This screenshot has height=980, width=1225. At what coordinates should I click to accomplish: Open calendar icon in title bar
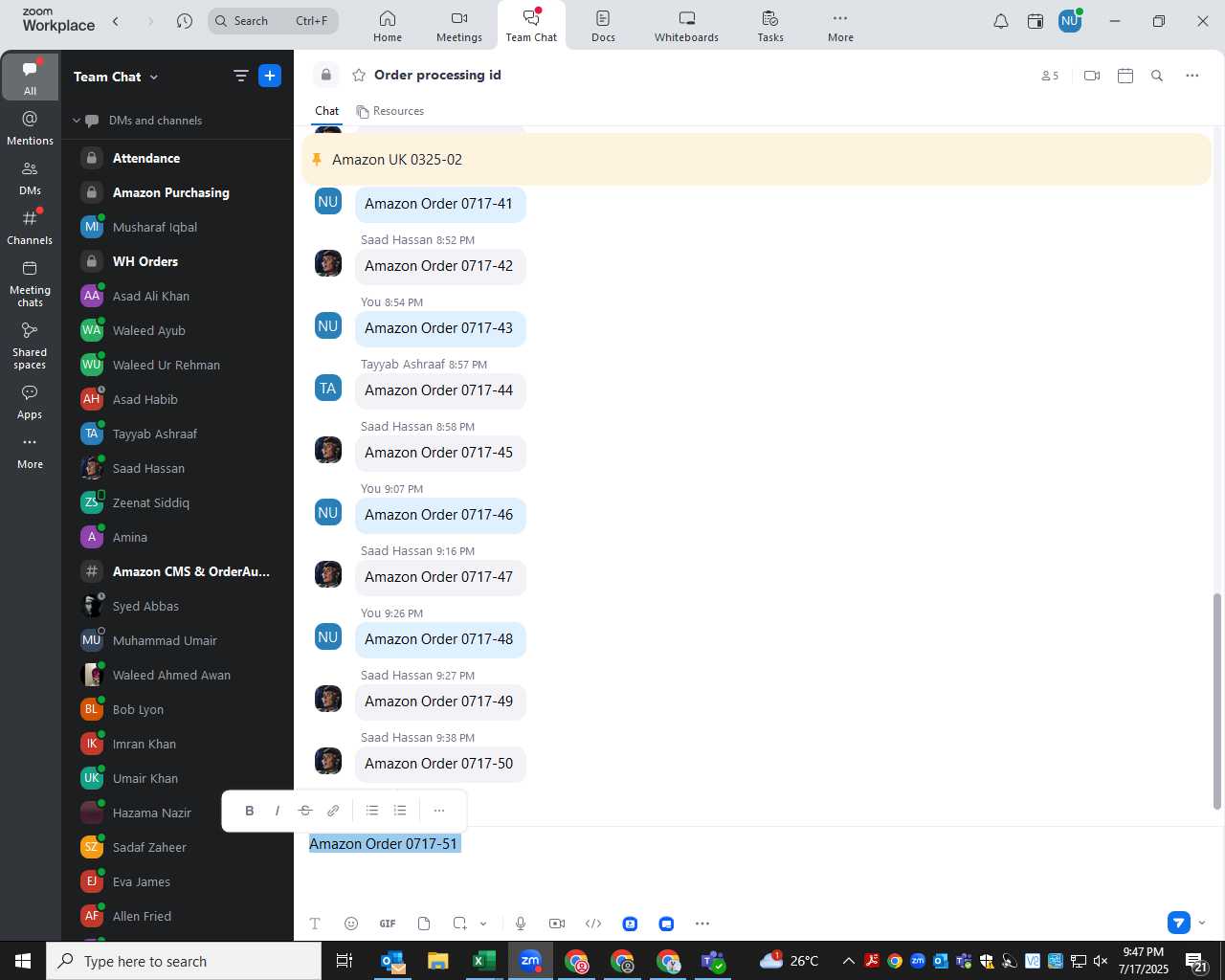pos(1036,21)
